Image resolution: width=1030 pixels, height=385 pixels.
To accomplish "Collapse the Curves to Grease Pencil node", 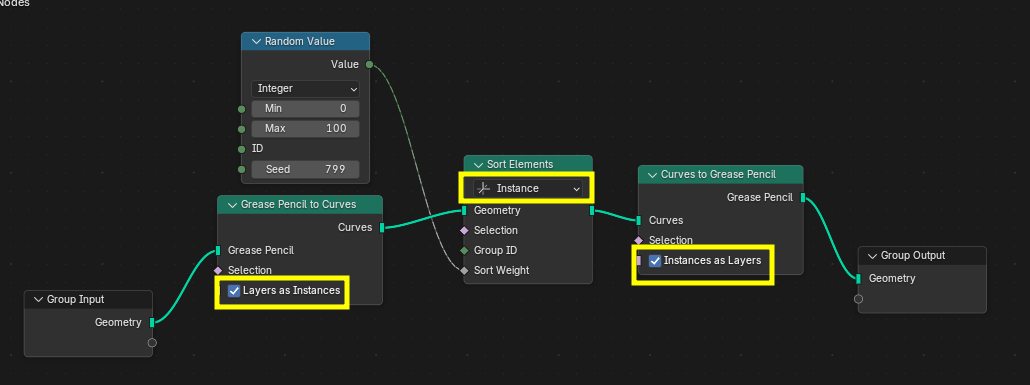I will pos(652,174).
